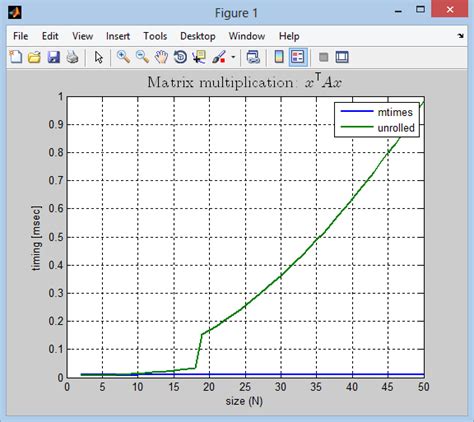Open the Edit menu

click(50, 36)
